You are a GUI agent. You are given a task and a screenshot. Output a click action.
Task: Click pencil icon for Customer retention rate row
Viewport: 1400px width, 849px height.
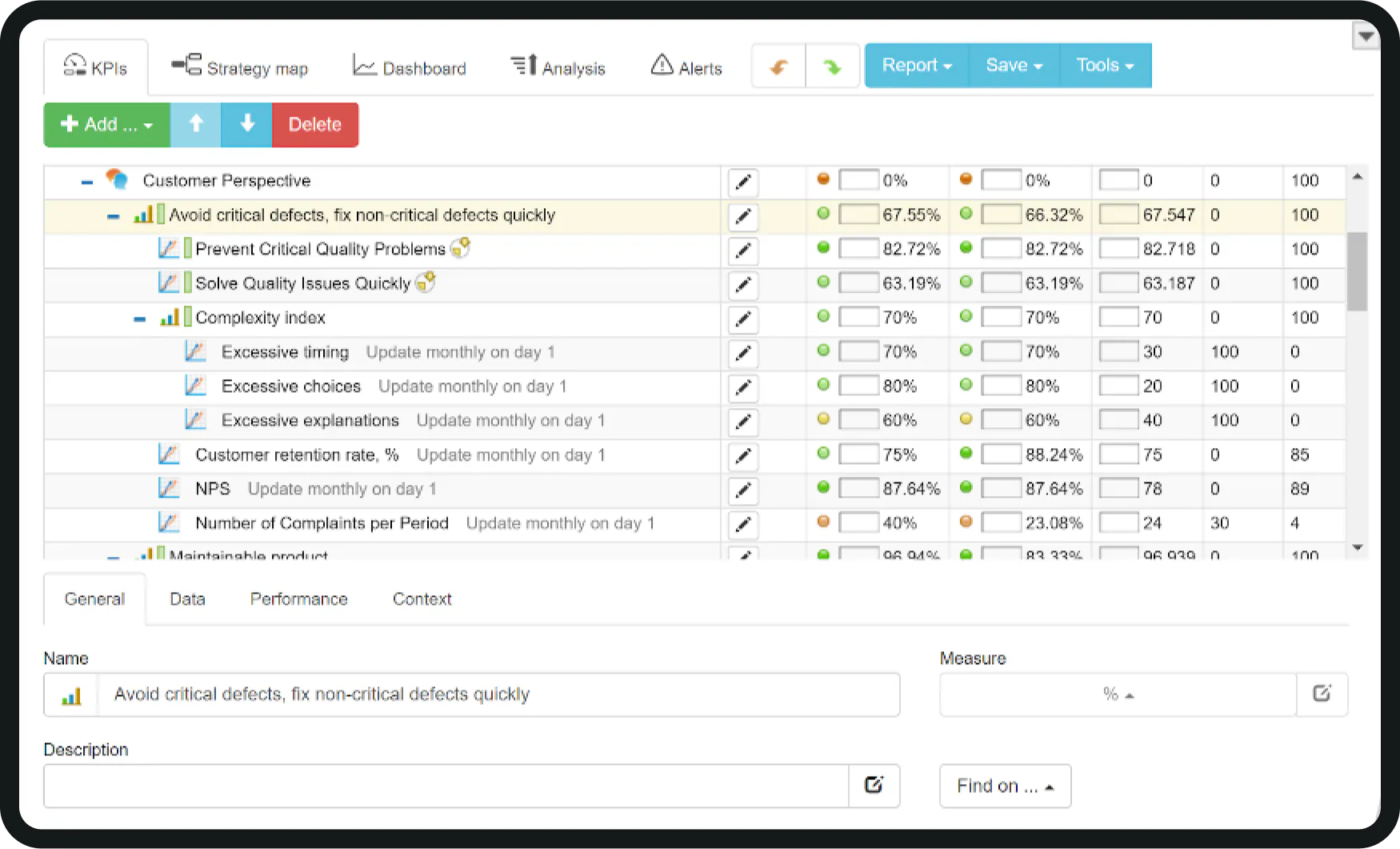coord(743,456)
